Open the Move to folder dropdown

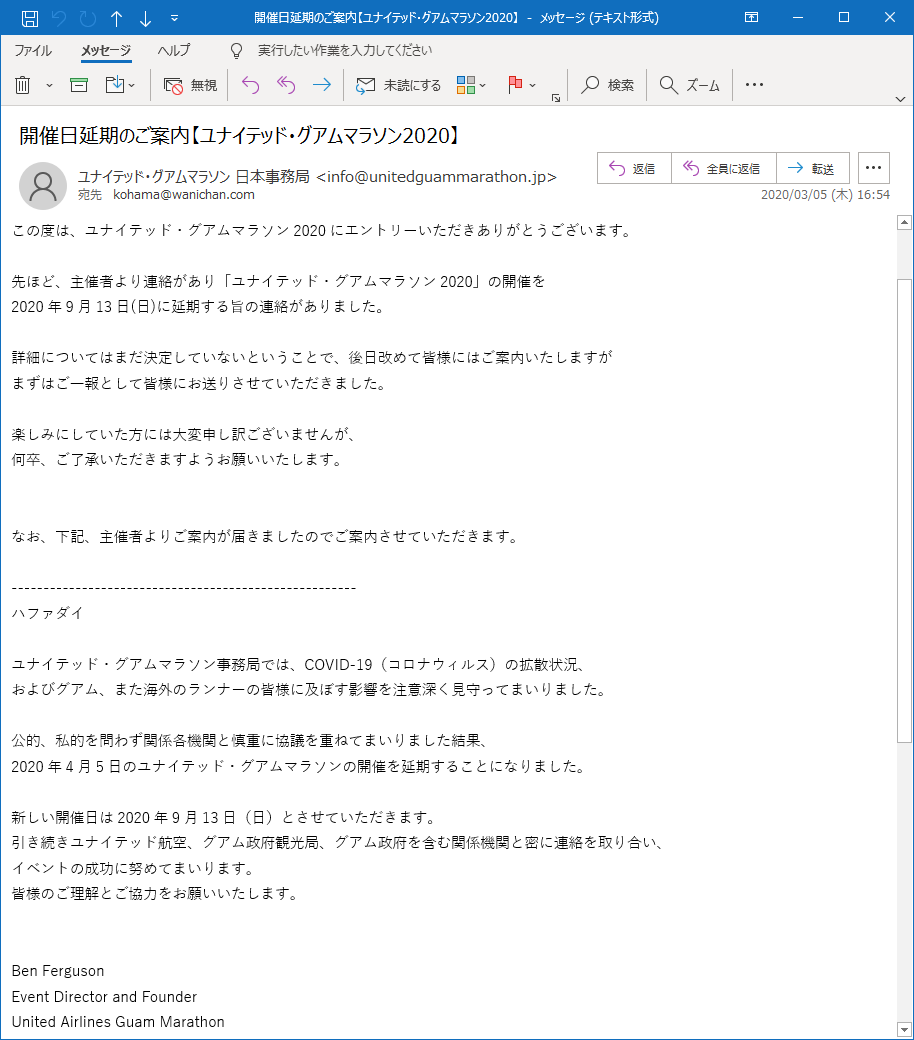coord(129,85)
